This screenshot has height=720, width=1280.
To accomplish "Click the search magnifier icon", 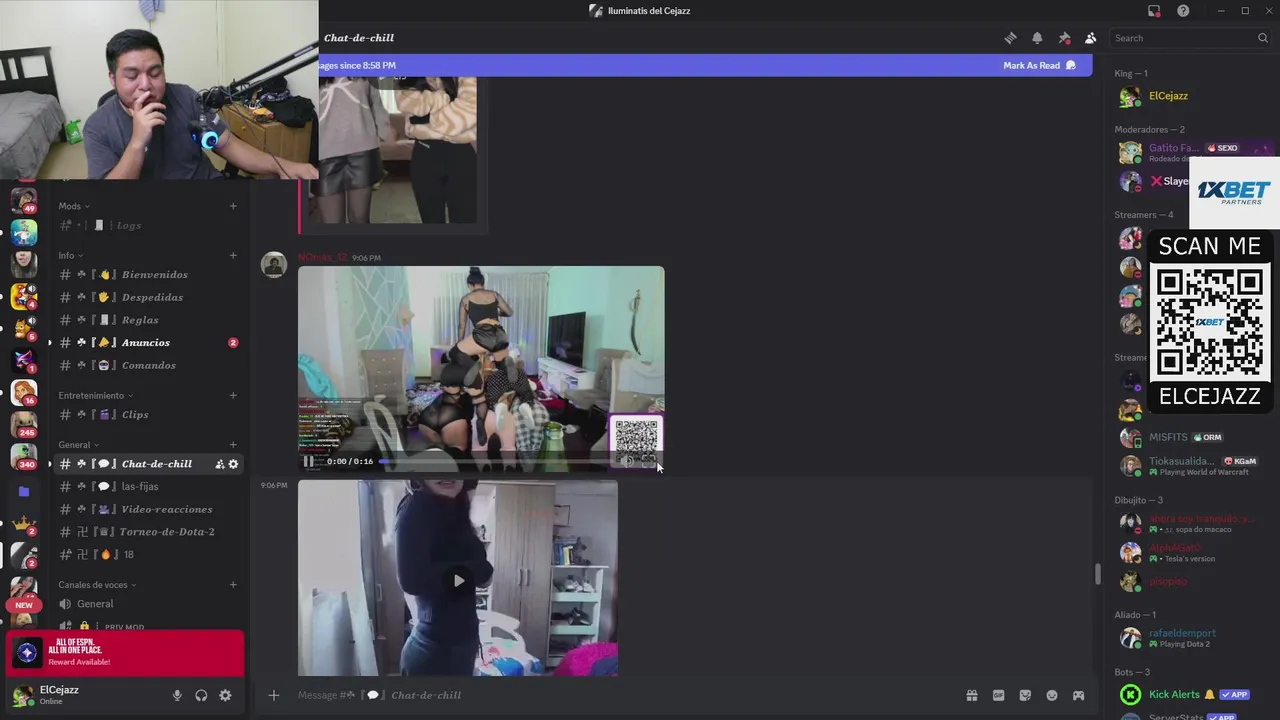I will click(x=1263, y=38).
